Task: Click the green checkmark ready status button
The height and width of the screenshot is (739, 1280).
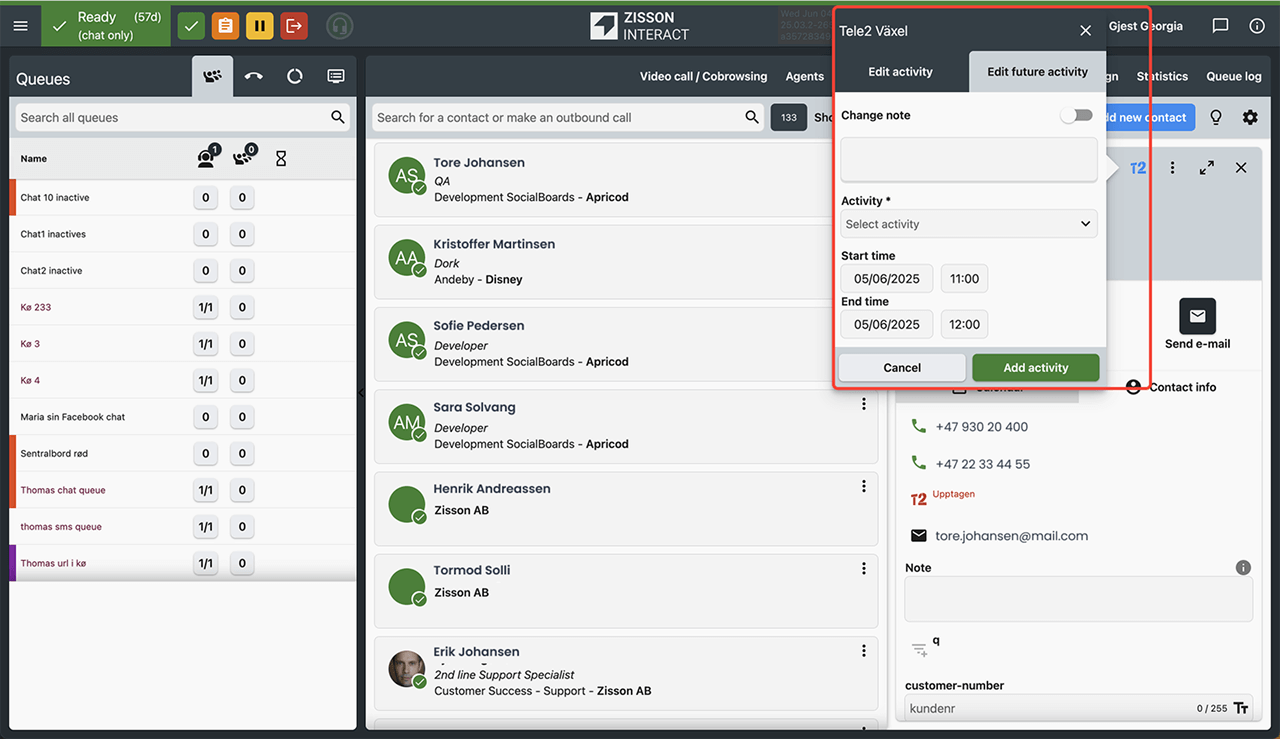Action: point(191,26)
